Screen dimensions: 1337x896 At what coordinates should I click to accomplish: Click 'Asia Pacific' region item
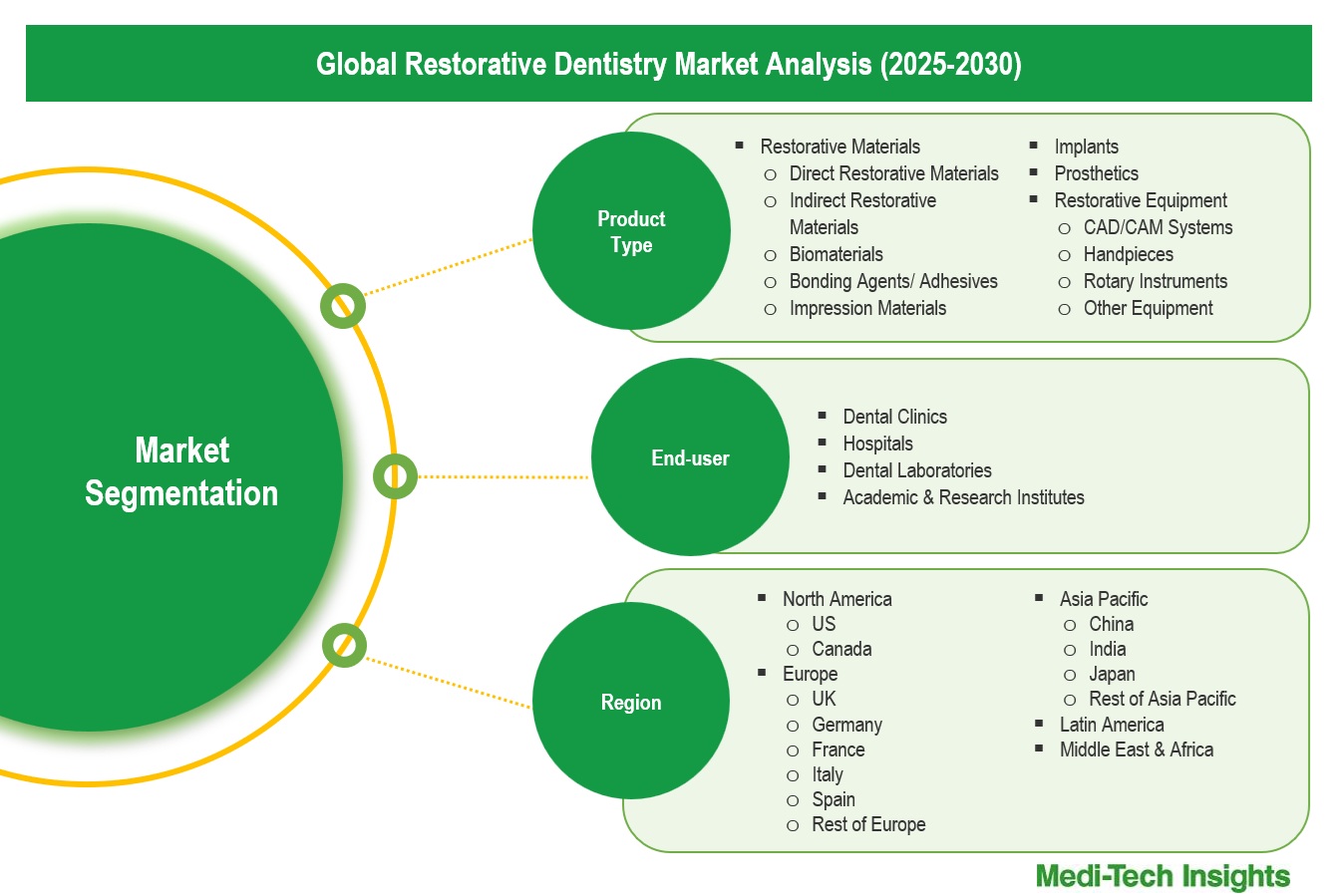click(1103, 599)
